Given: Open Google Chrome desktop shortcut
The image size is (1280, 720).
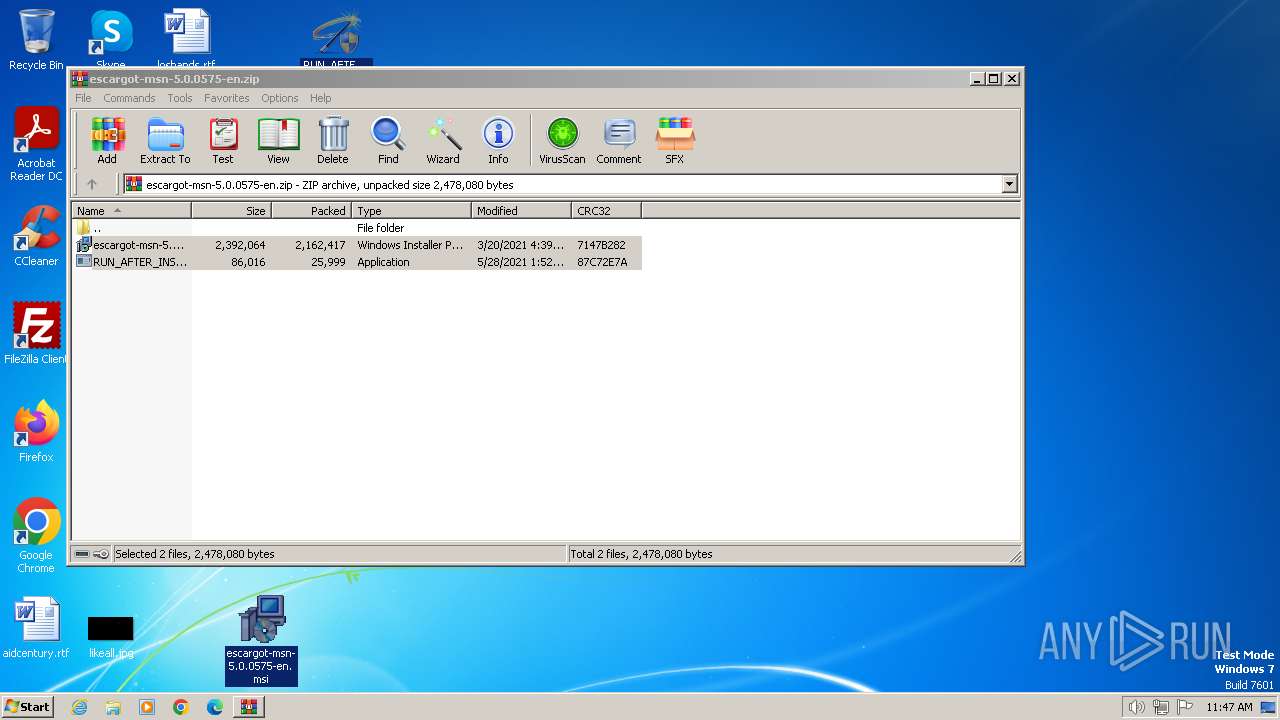Looking at the screenshot, I should pyautogui.click(x=36, y=536).
